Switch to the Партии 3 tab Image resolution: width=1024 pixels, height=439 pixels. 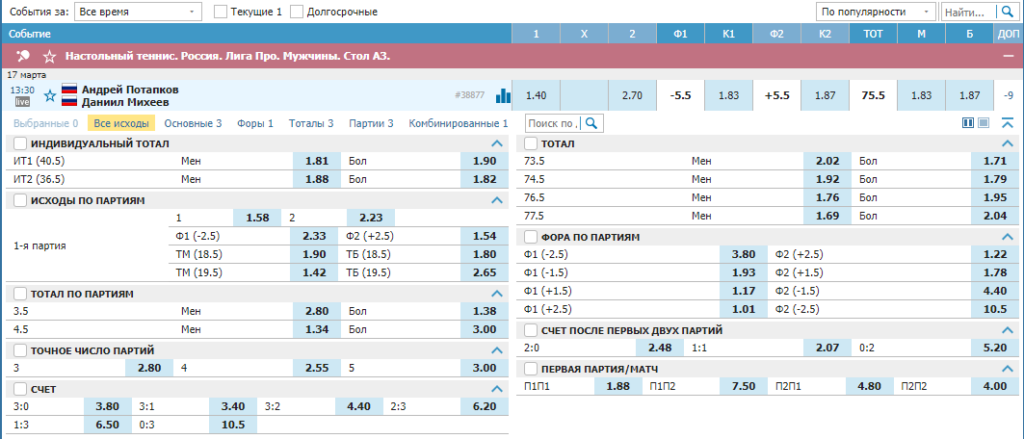371,123
